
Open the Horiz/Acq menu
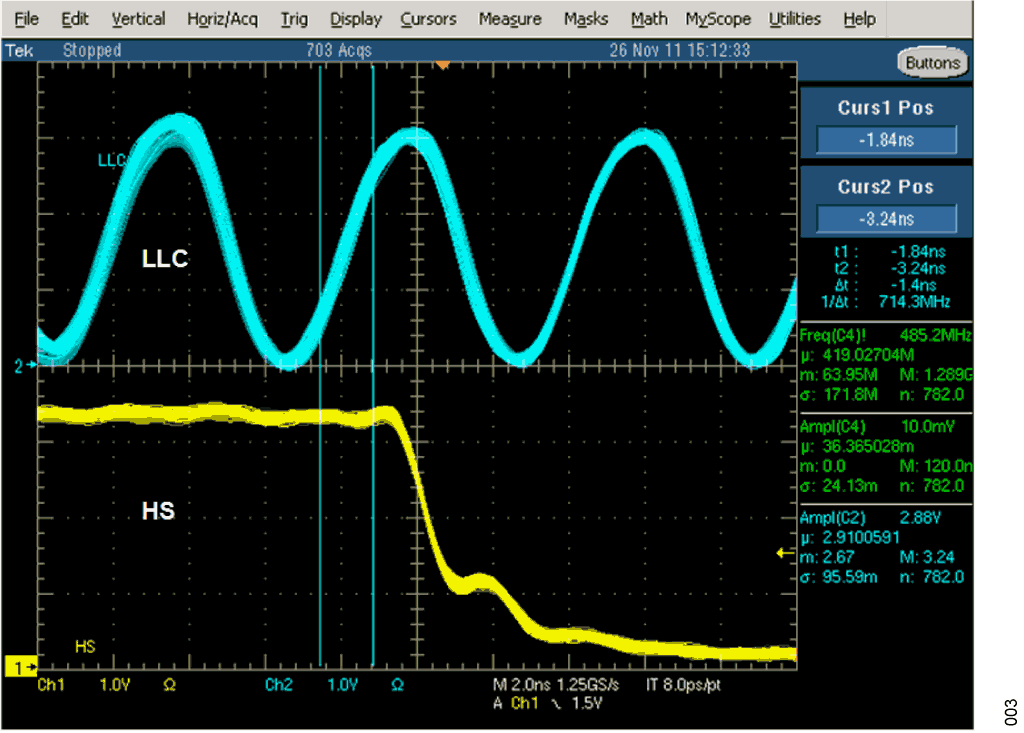coord(222,19)
